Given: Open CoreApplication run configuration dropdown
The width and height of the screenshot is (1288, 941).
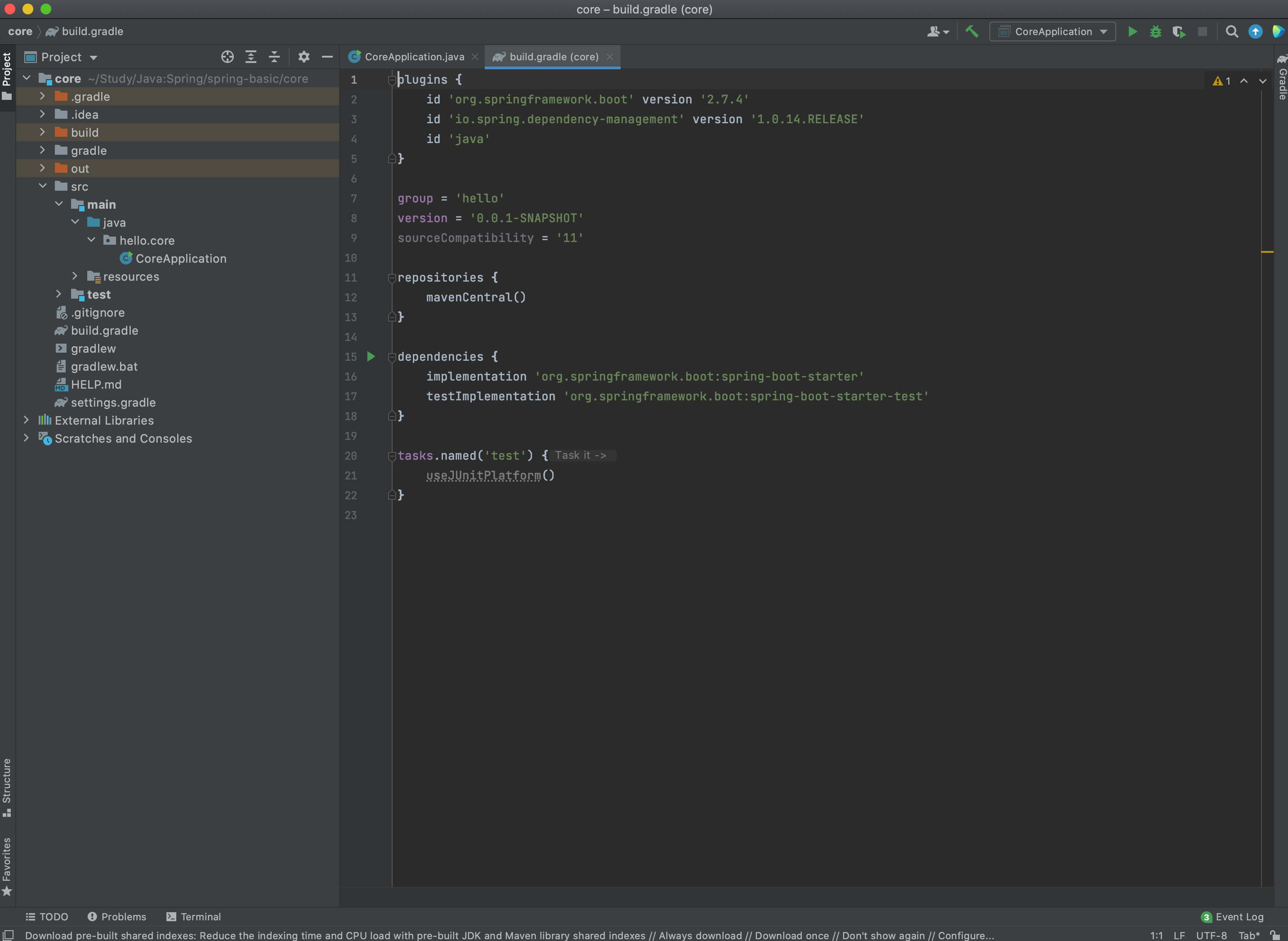Looking at the screenshot, I should (1052, 32).
